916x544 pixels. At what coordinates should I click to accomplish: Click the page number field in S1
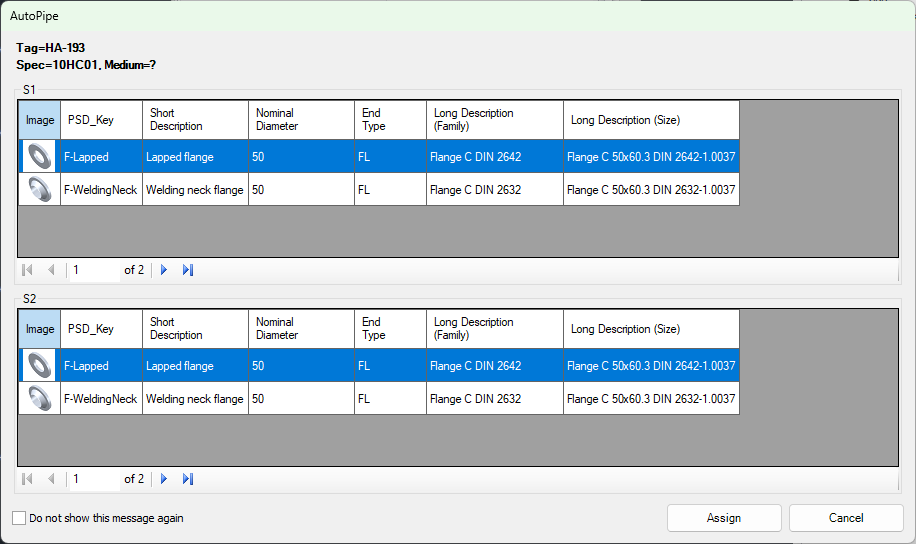click(x=93, y=270)
